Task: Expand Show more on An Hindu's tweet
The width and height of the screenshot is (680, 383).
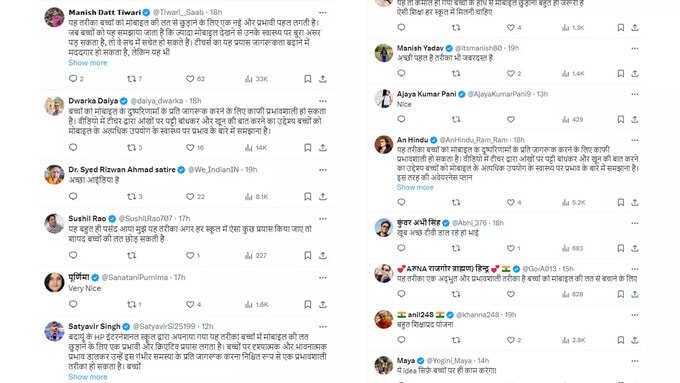Action: coord(415,187)
